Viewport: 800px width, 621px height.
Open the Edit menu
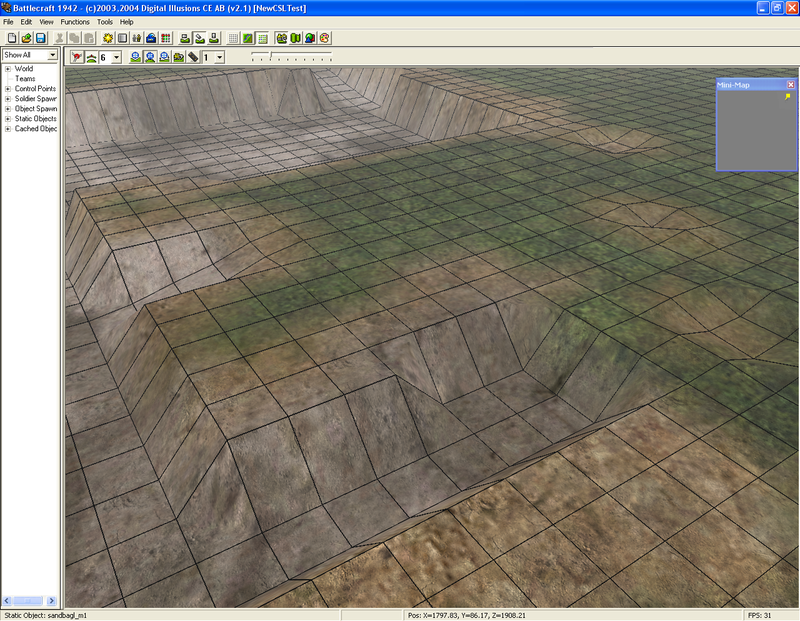[26, 22]
